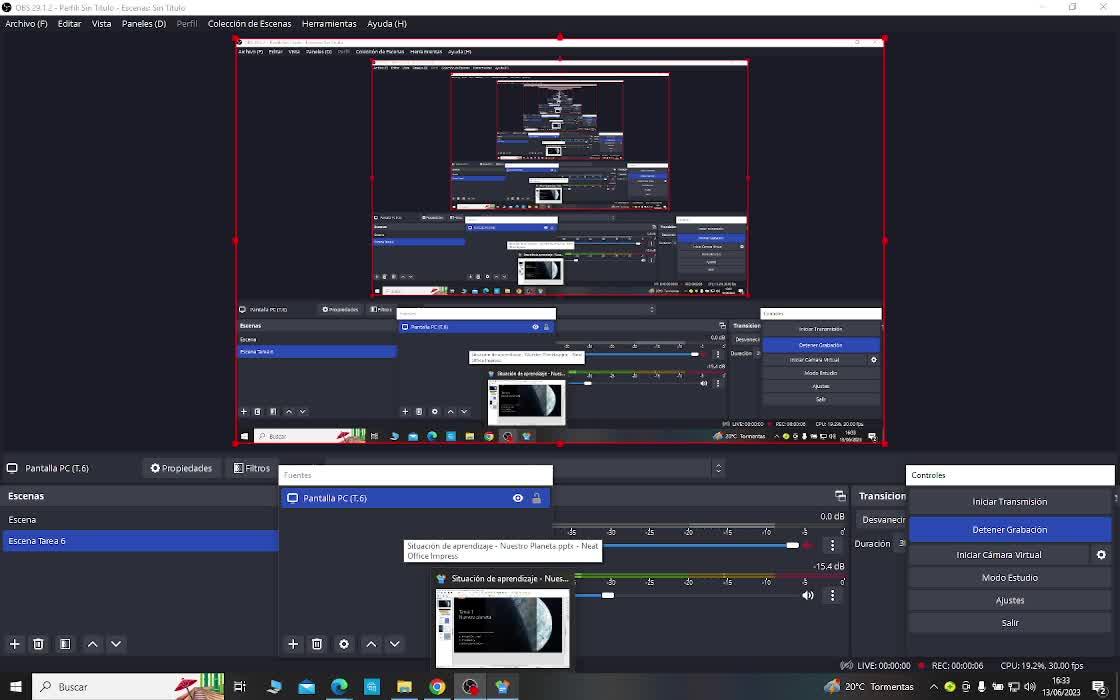Delete the selected scene with trash icon
This screenshot has height=700, width=1120.
pos(38,644)
